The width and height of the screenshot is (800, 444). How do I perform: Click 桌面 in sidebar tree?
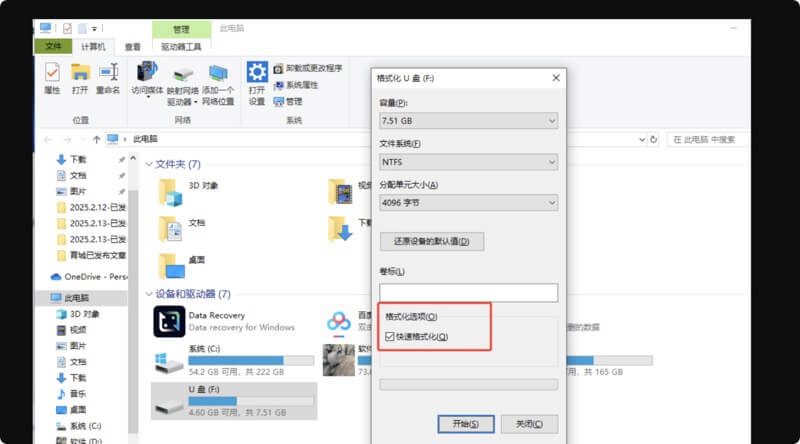tap(71, 409)
